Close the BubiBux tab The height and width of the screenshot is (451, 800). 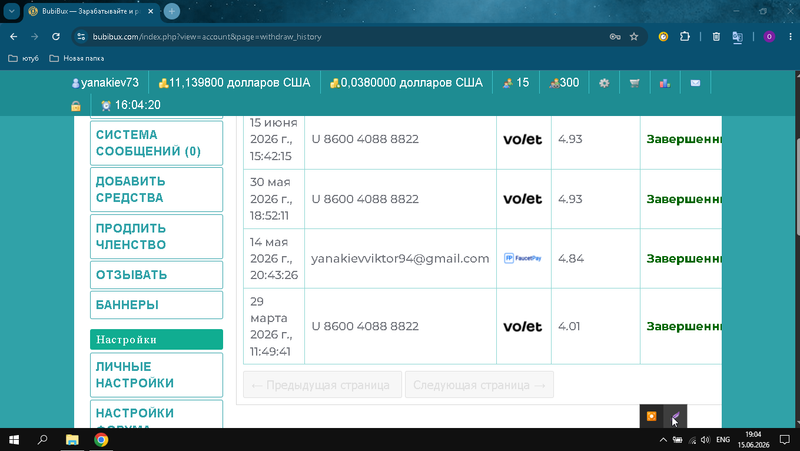click(151, 11)
